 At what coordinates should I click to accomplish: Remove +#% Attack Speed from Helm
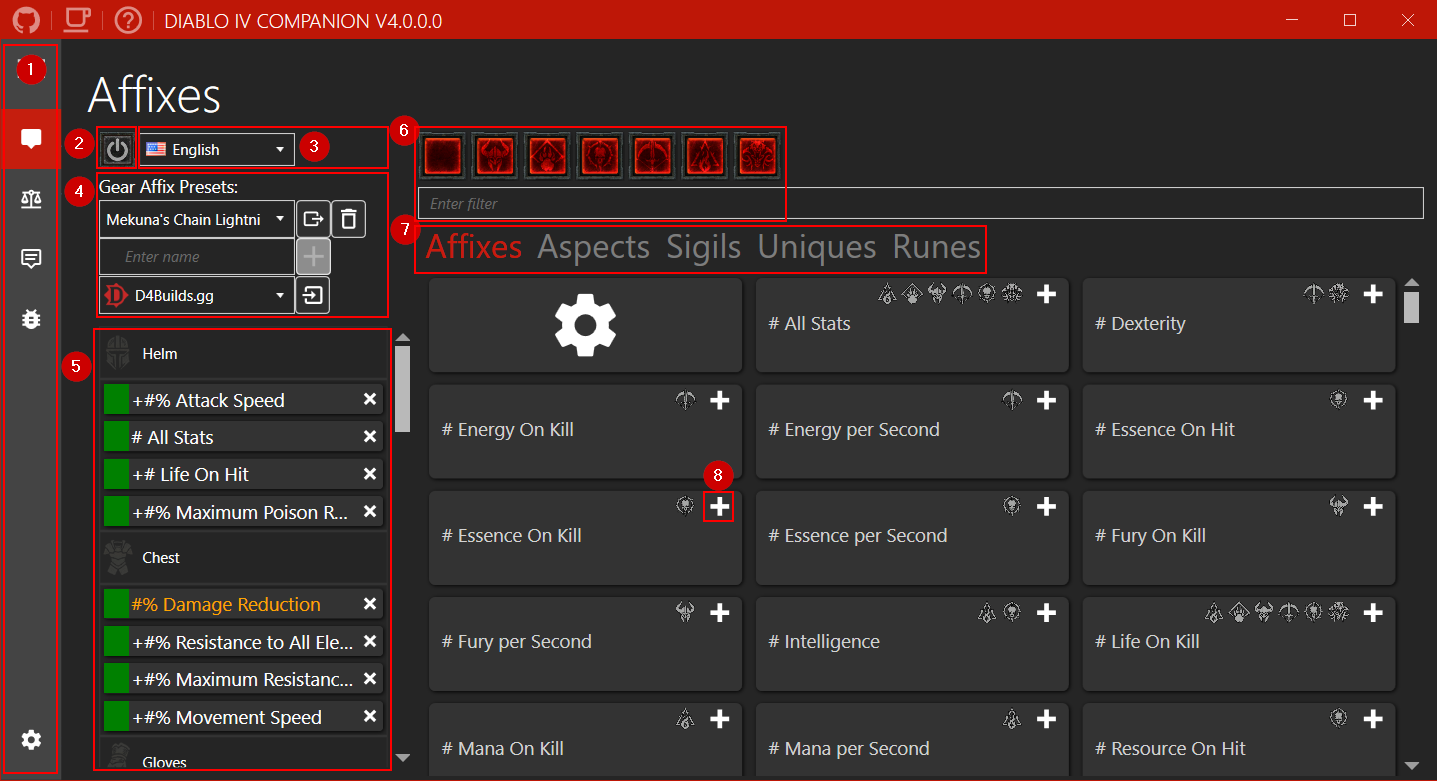(370, 400)
